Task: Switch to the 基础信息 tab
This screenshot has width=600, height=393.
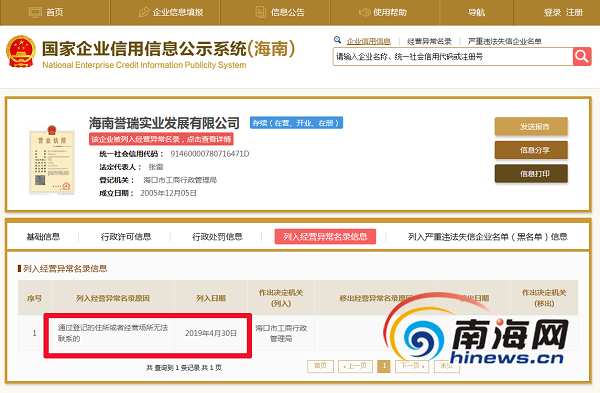Action: pyautogui.click(x=43, y=237)
